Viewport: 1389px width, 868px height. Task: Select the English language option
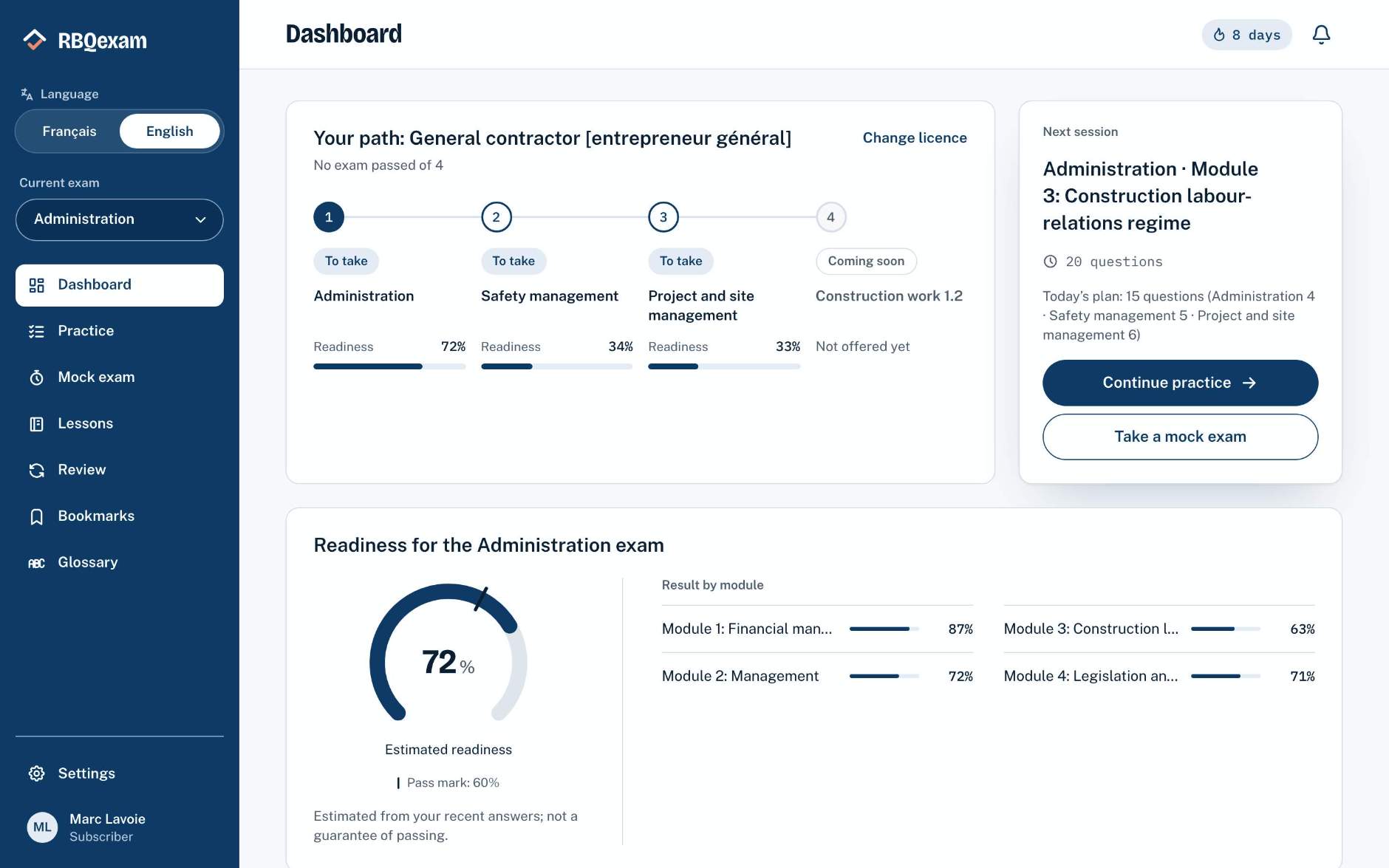tap(169, 131)
